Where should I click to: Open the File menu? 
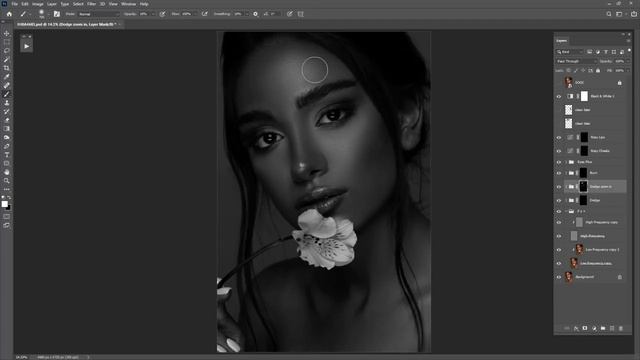pos(14,4)
